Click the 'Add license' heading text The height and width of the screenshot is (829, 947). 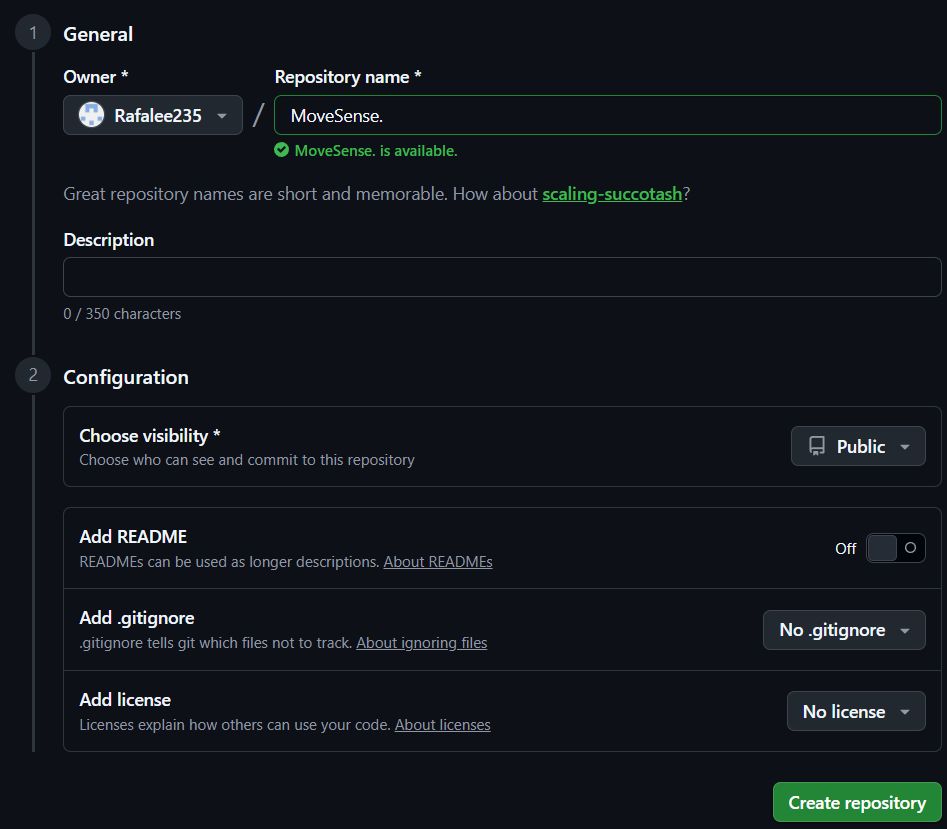(125, 699)
